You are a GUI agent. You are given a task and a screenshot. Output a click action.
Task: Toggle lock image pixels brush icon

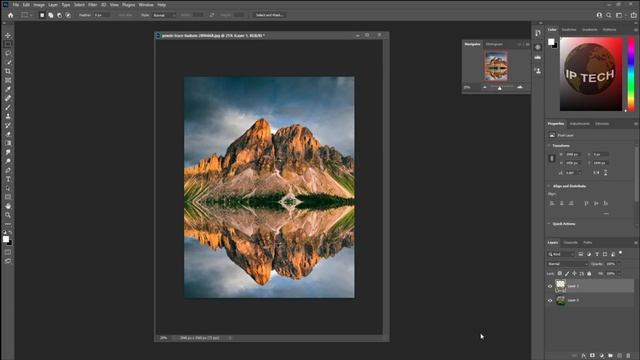pyautogui.click(x=567, y=273)
